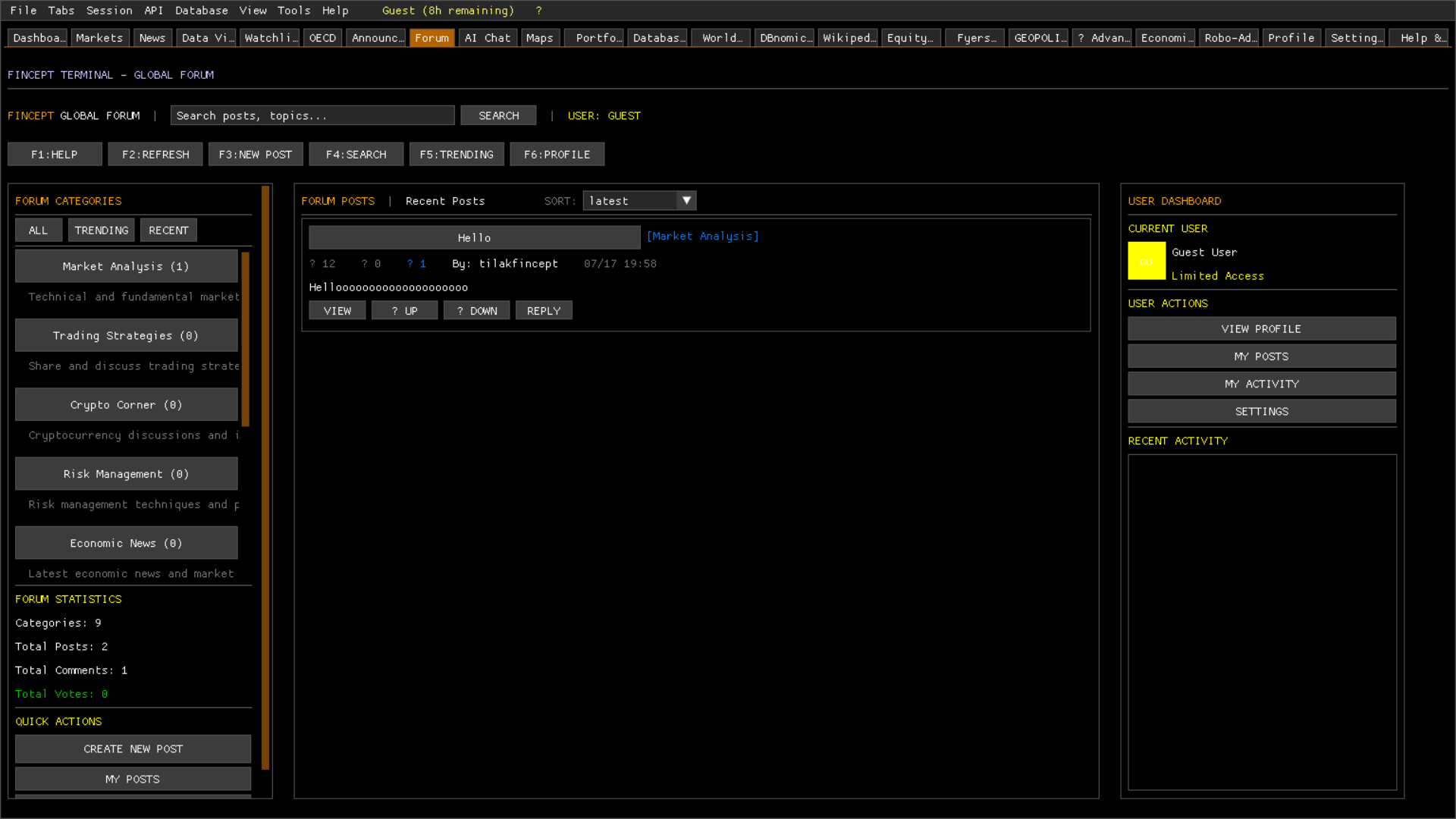Switch to the AI Chat tab
The width and height of the screenshot is (1456, 819).
pos(488,38)
